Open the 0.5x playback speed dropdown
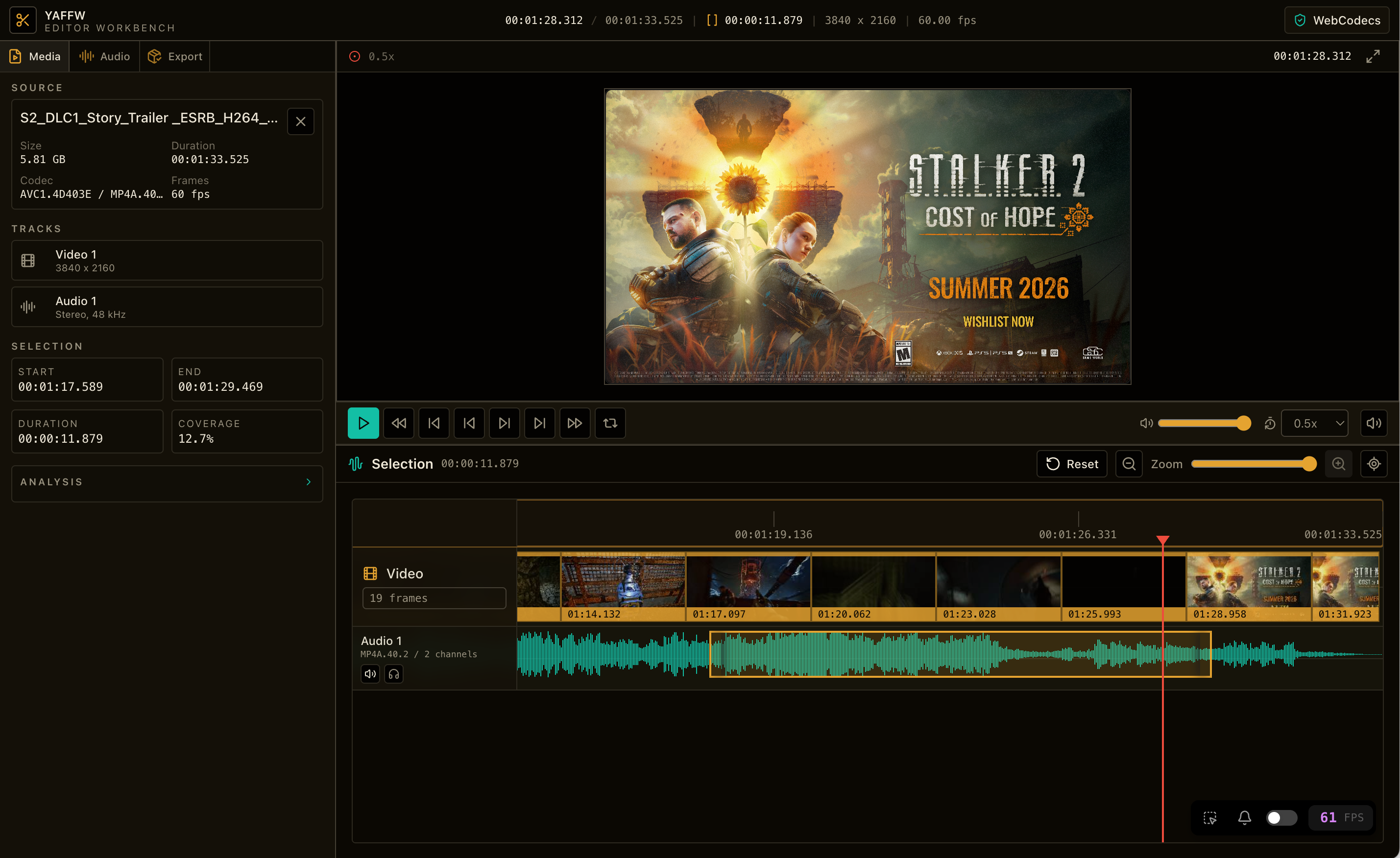1400x858 pixels. 1314,423
